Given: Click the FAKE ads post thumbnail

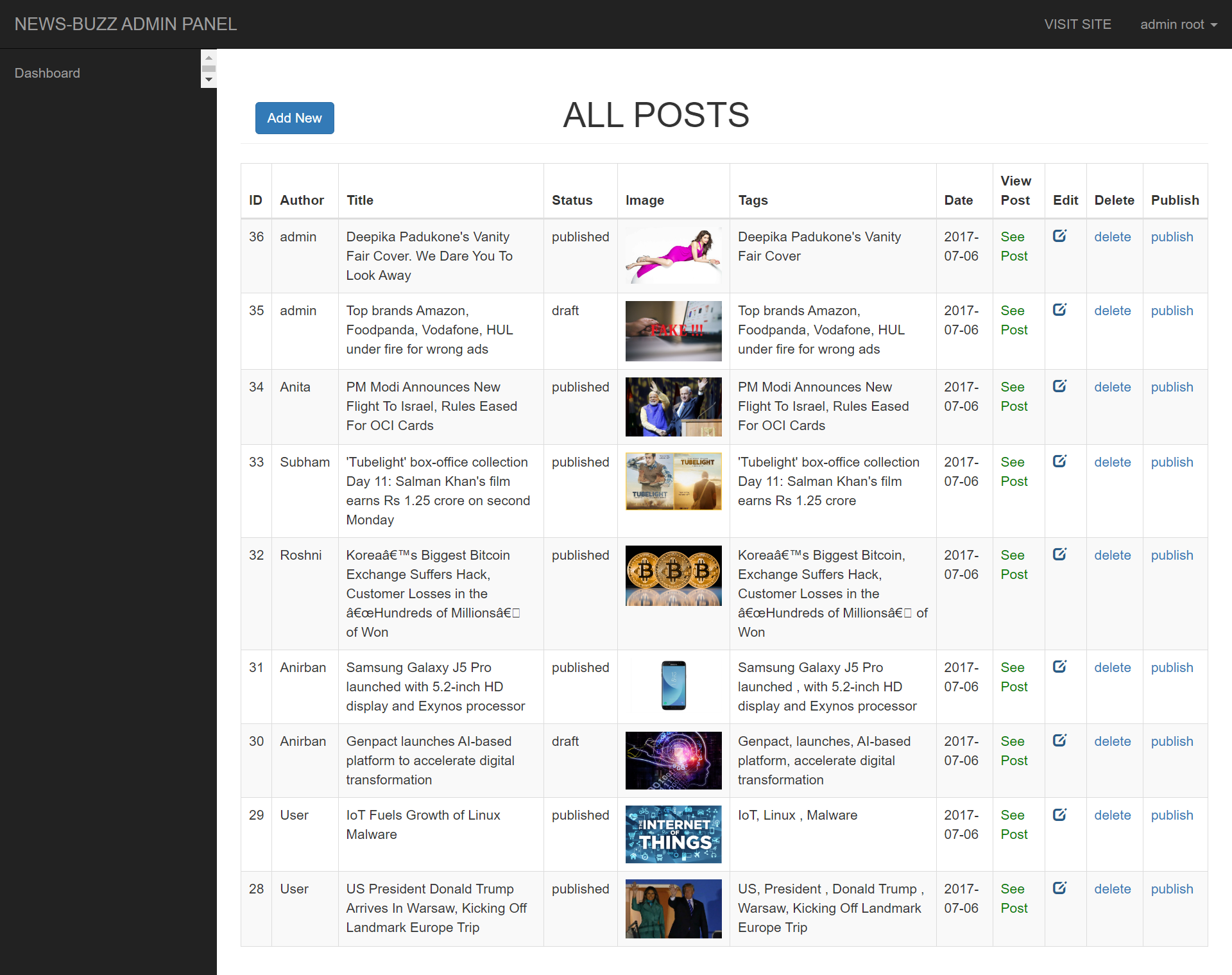Looking at the screenshot, I should pyautogui.click(x=673, y=331).
